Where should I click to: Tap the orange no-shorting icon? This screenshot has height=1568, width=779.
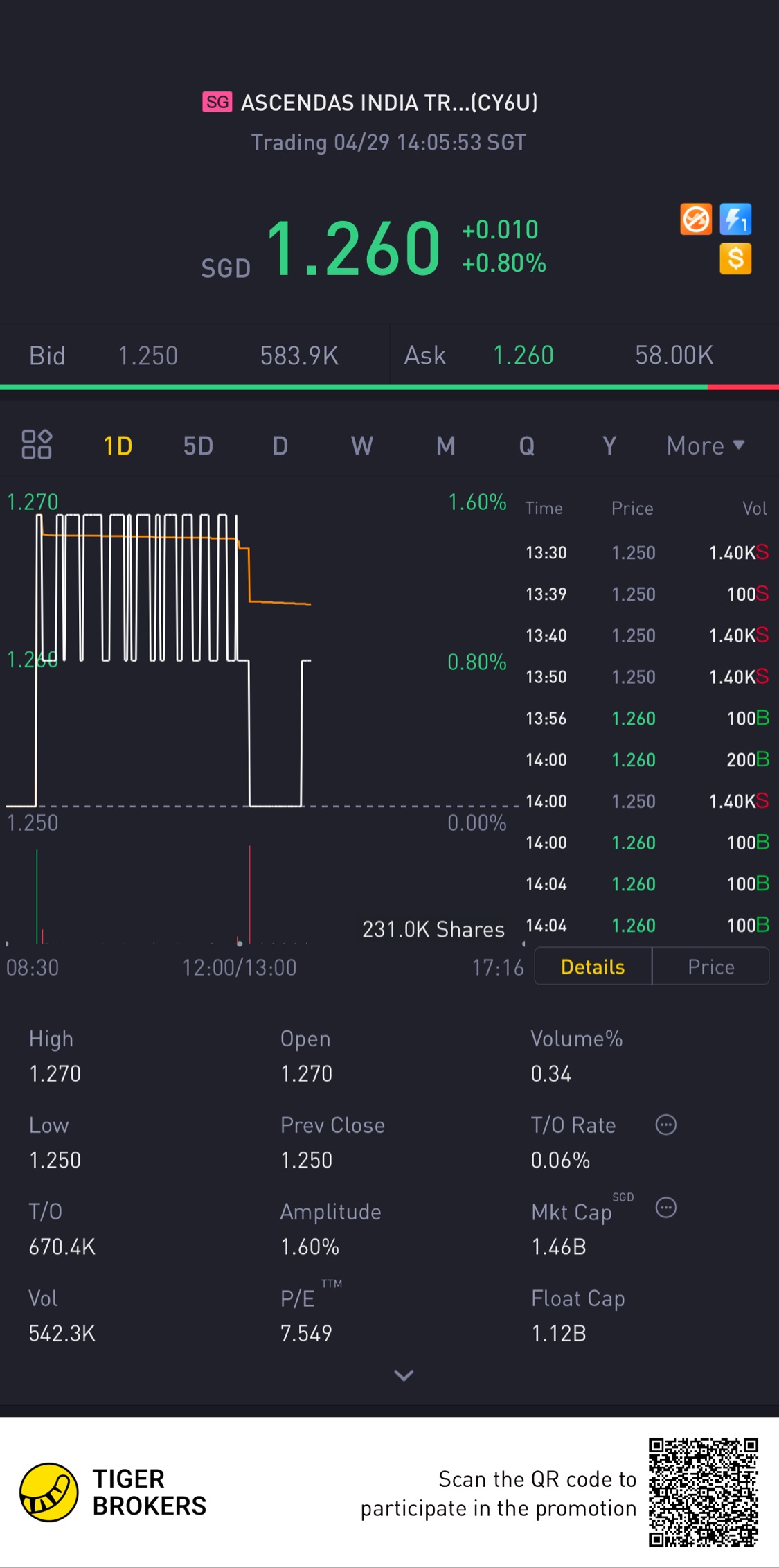point(695,220)
